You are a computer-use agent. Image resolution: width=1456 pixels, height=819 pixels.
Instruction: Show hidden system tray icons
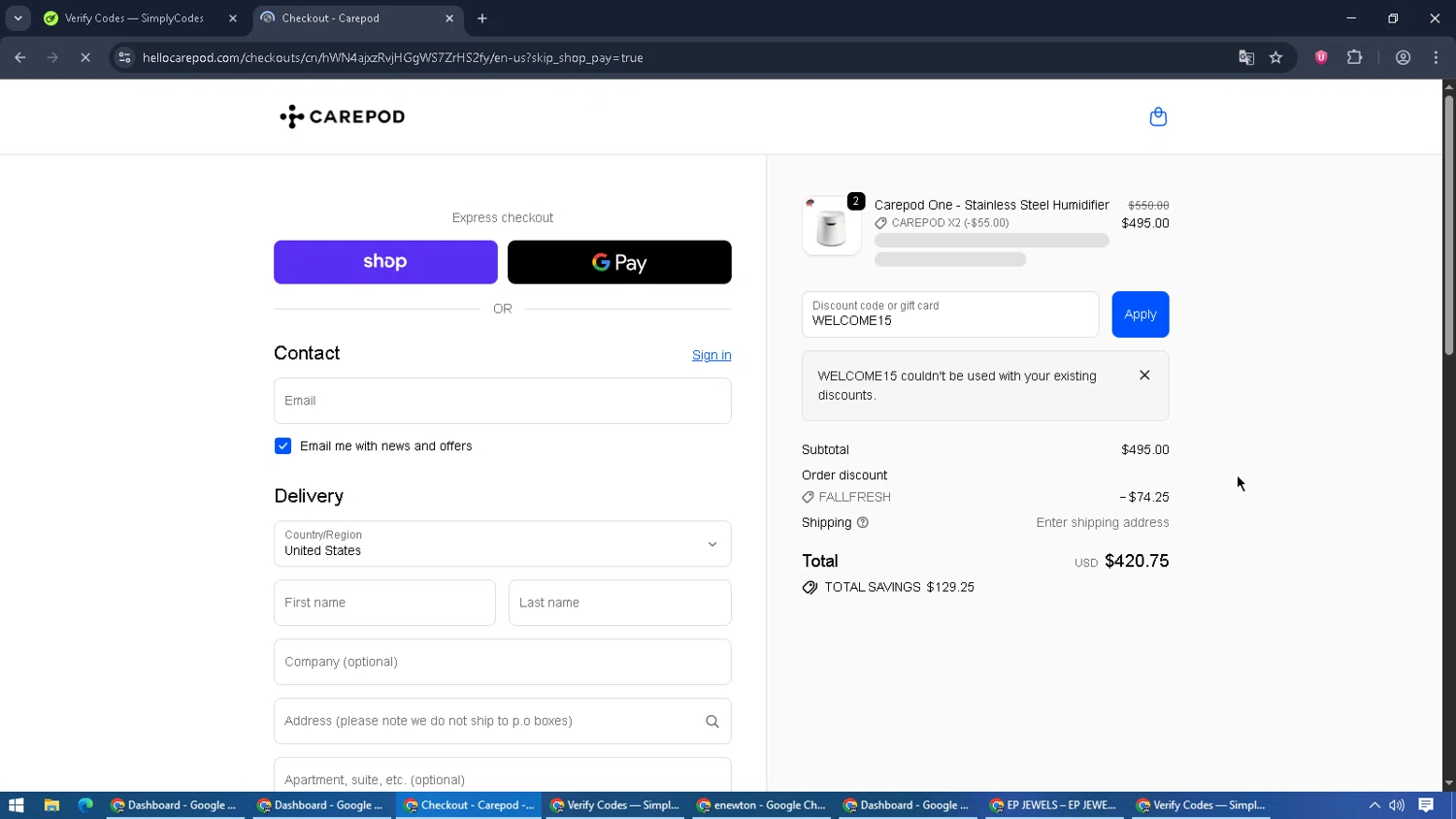[1374, 805]
